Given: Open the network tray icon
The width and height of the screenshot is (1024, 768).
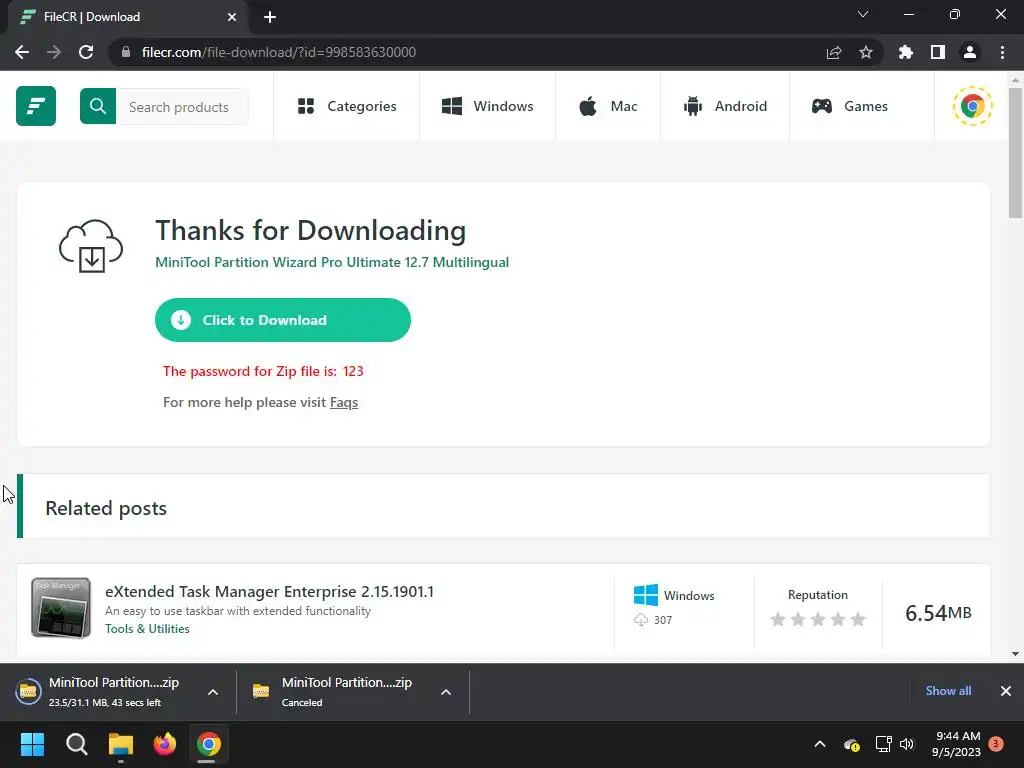Looking at the screenshot, I should click(x=883, y=744).
